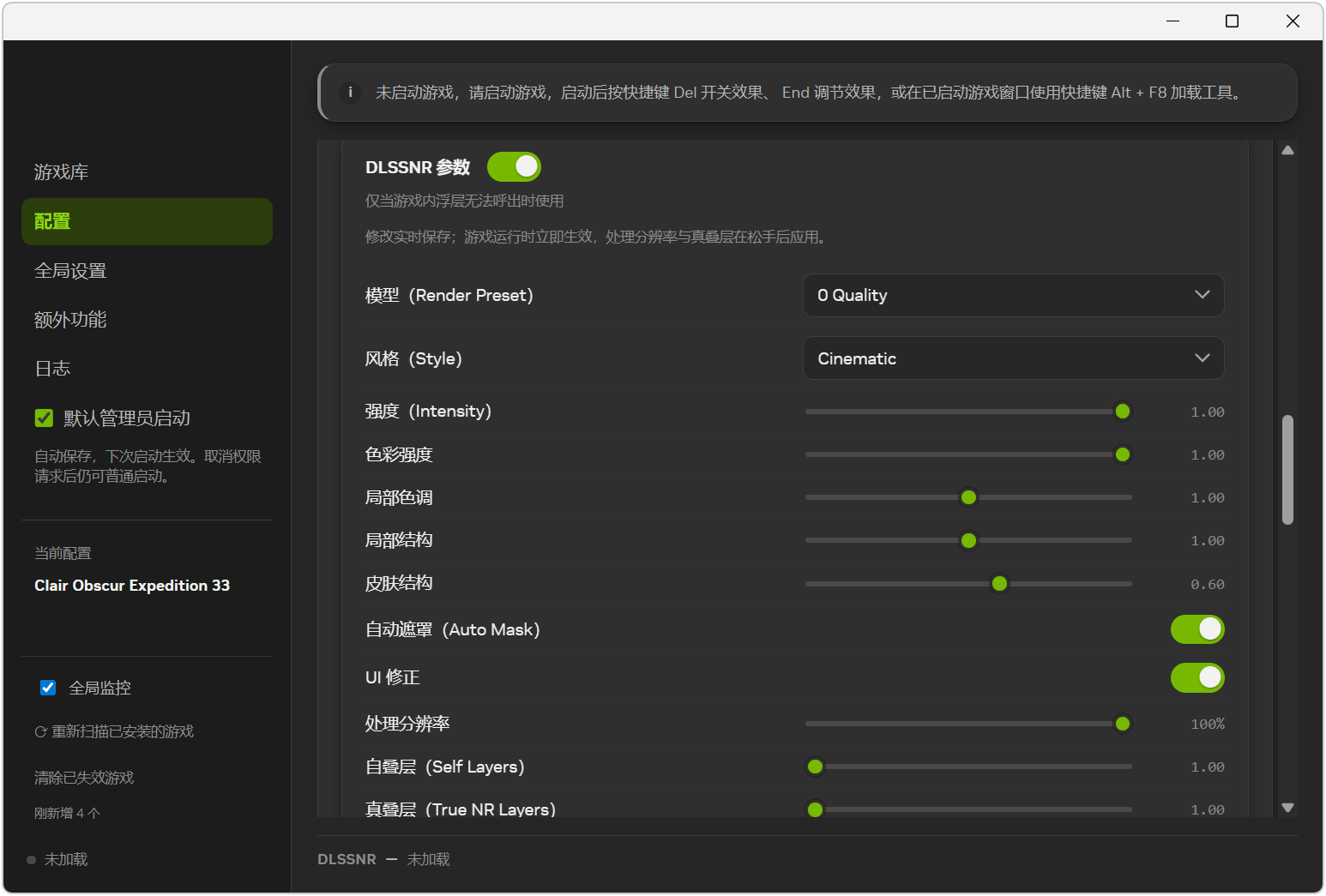Select the 配置 sidebar item
This screenshot has width=1326, height=896.
[147, 221]
